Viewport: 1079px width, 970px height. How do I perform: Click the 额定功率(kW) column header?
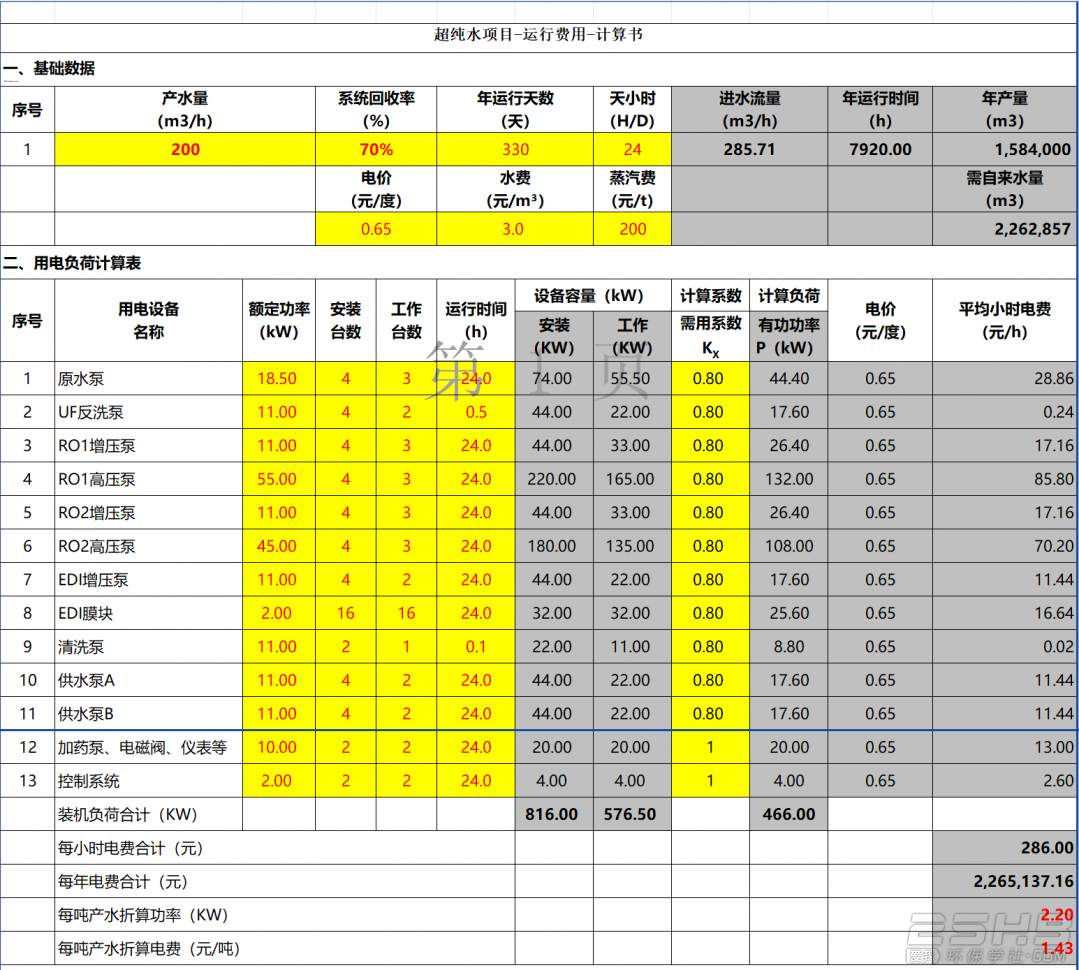click(x=279, y=321)
